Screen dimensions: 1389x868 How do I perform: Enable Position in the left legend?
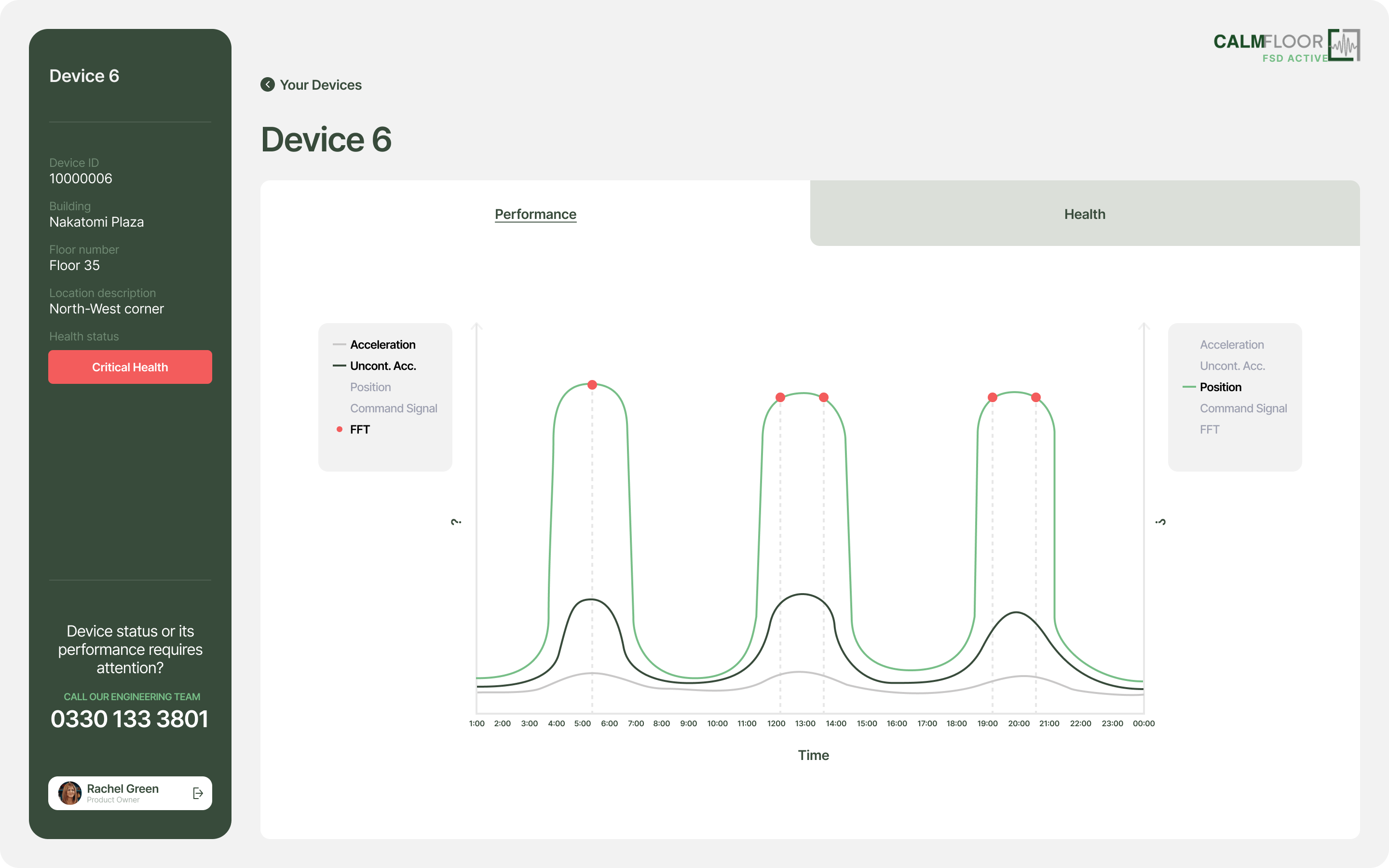click(x=370, y=387)
